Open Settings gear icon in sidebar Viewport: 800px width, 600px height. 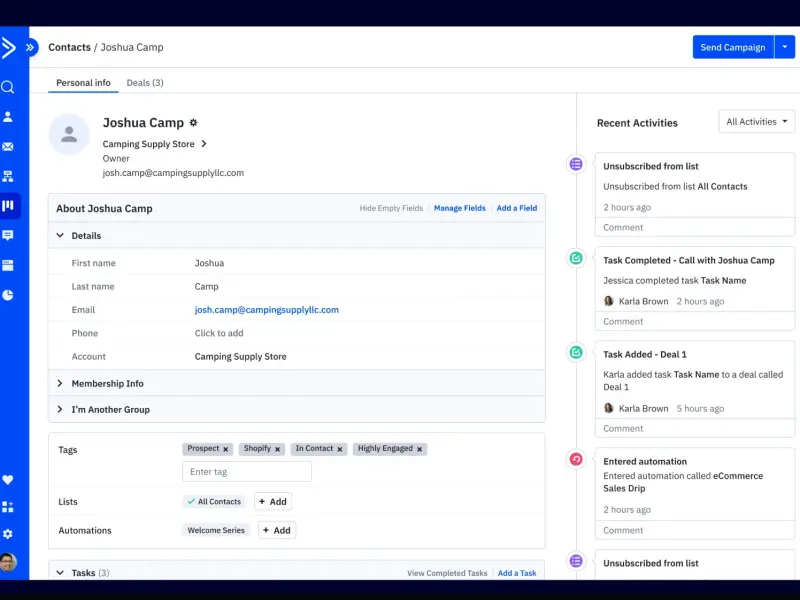pos(8,534)
